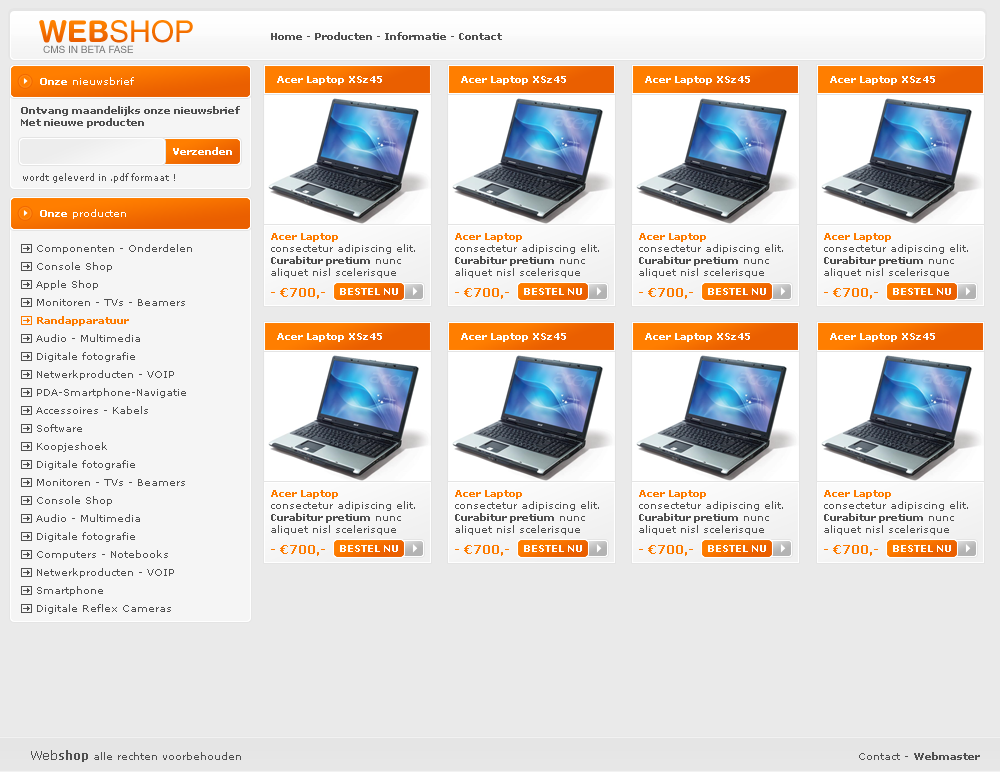The height and width of the screenshot is (772, 1000).
Task: Click the arrow icon beside Koopjeshoek
Action: tap(26, 447)
